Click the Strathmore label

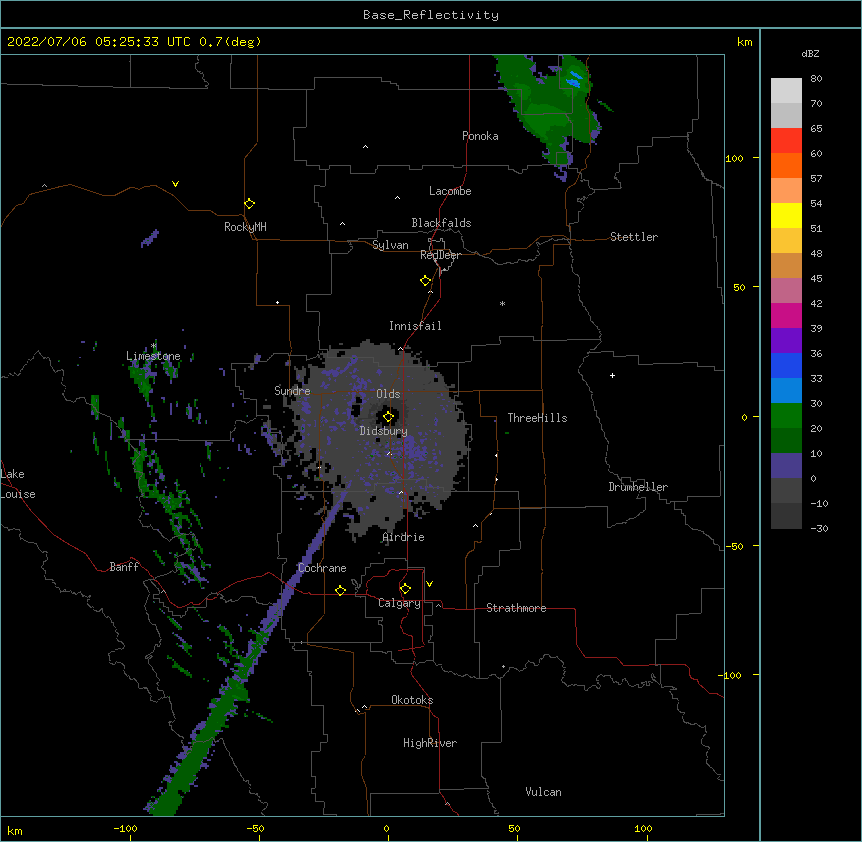point(516,608)
